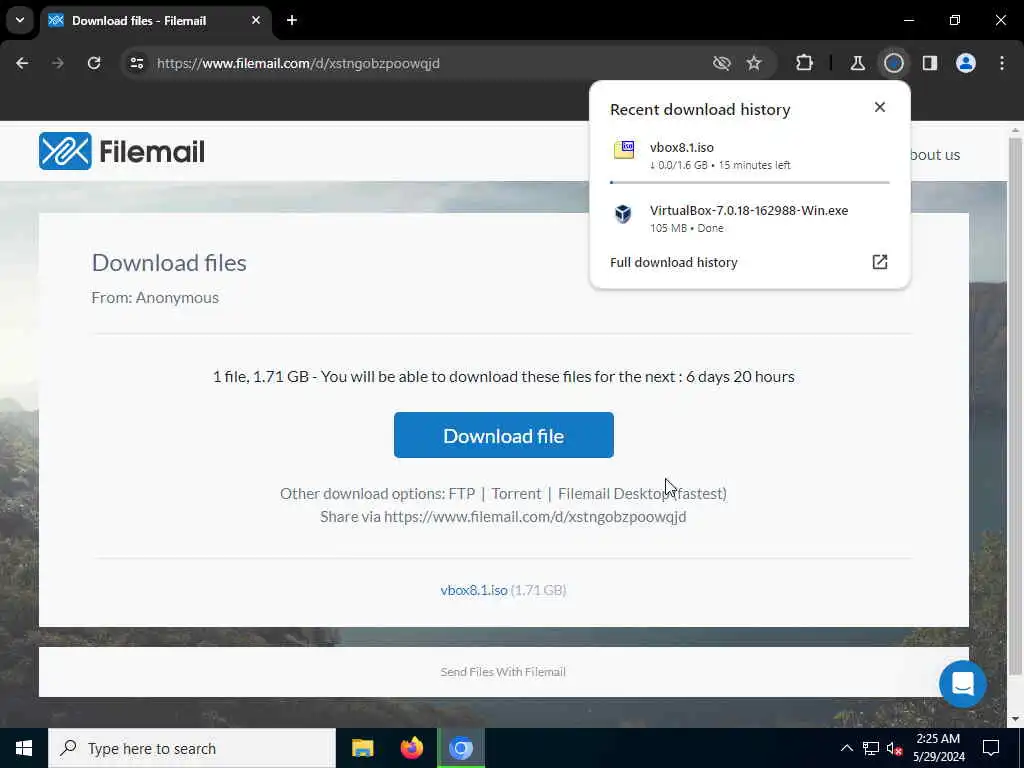Click the browser back arrow
The image size is (1024, 768).
click(x=22, y=63)
